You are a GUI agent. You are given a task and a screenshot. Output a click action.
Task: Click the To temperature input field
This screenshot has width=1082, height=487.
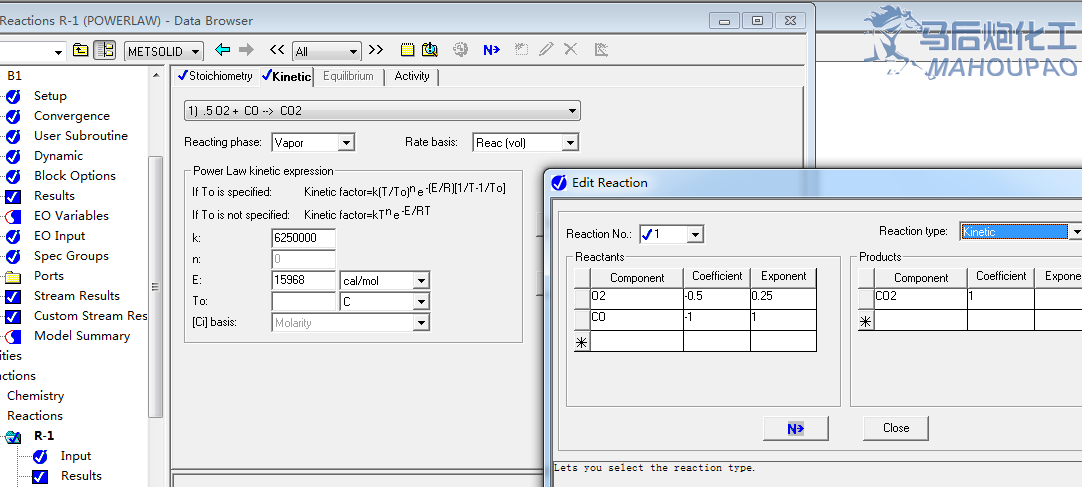(x=304, y=301)
